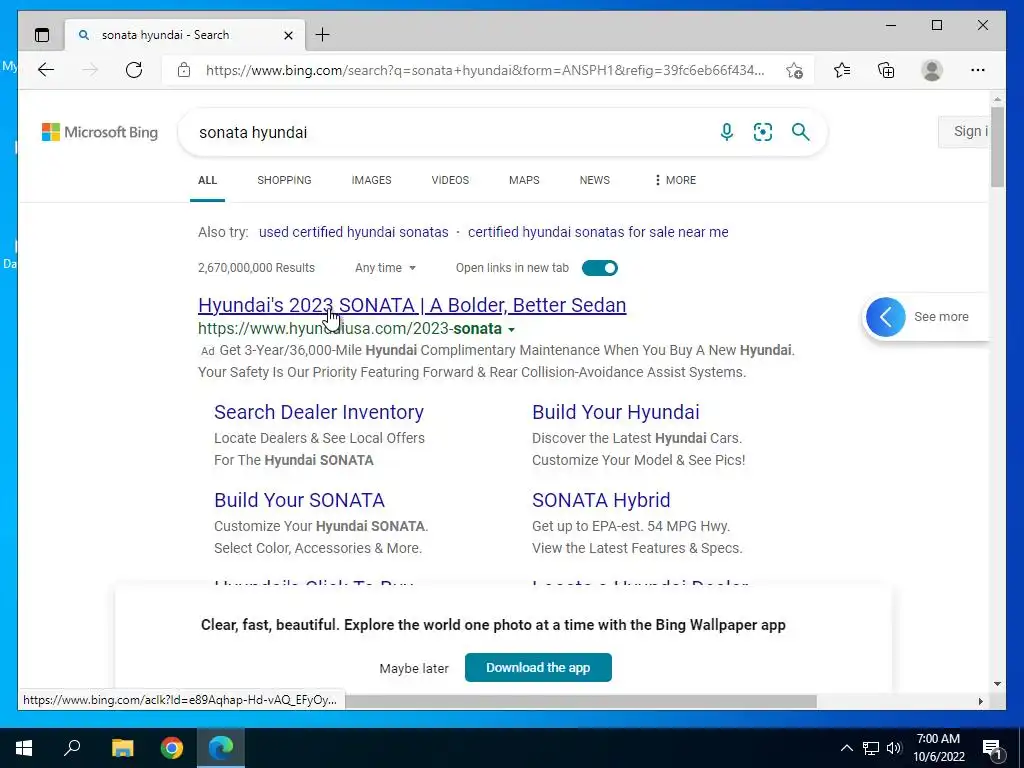Launch Google Chrome from taskbar
The height and width of the screenshot is (768, 1024).
click(x=172, y=748)
